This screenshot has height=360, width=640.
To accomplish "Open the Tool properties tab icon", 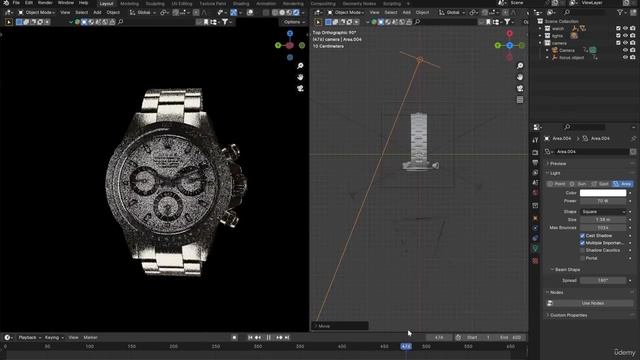I will pos(535,140).
